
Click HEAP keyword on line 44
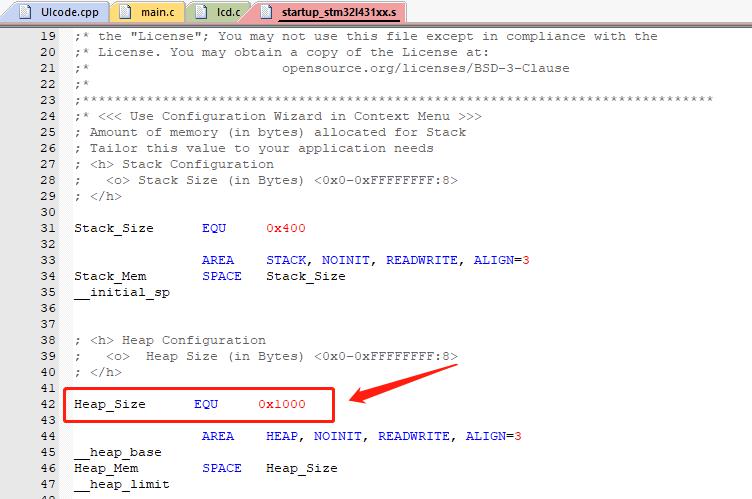coord(282,436)
